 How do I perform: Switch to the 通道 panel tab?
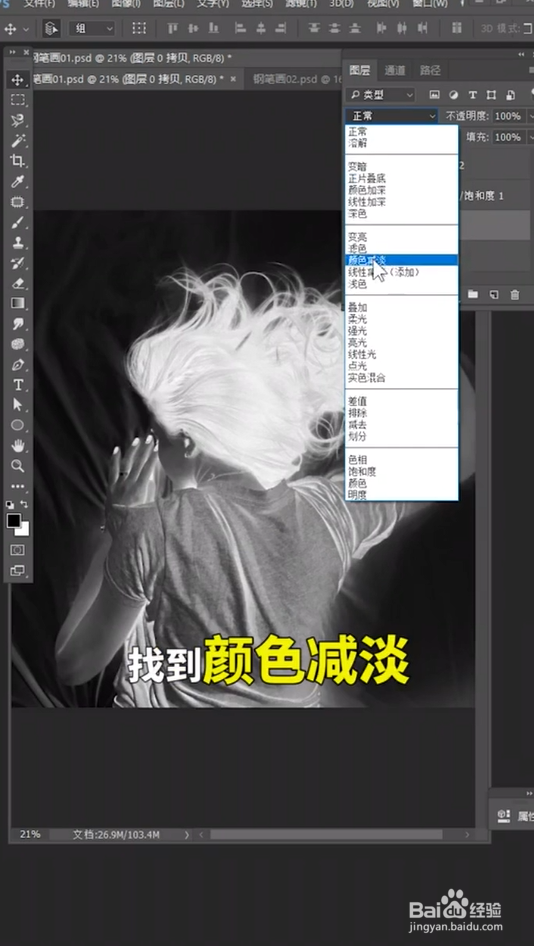(x=395, y=71)
